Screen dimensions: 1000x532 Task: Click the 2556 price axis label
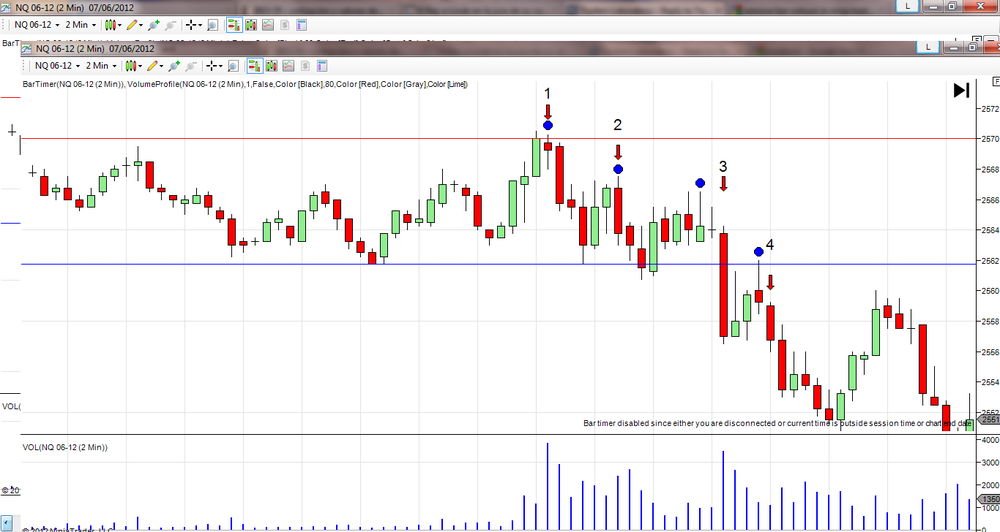(x=990, y=351)
